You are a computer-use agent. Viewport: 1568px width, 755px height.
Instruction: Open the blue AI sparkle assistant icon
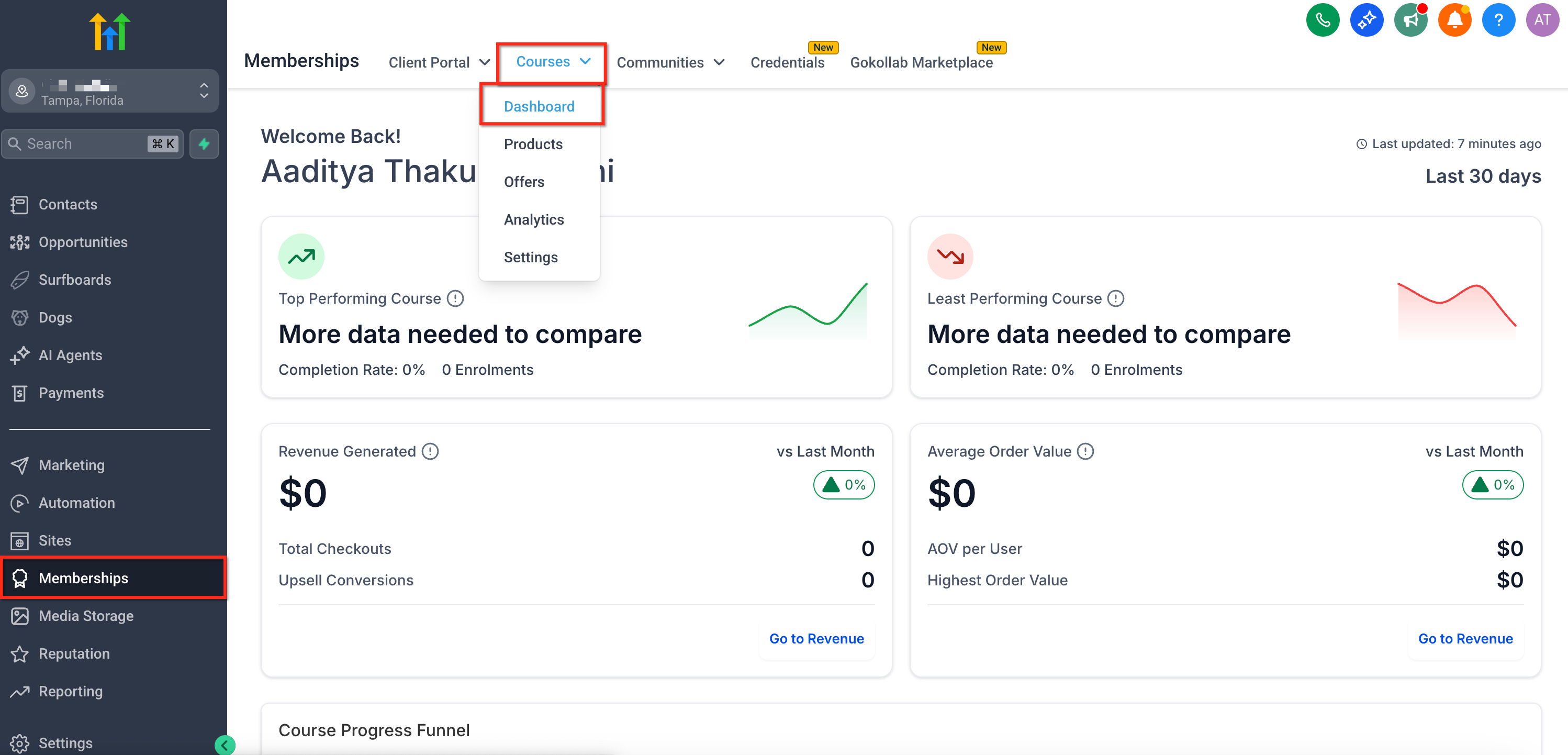click(1366, 20)
